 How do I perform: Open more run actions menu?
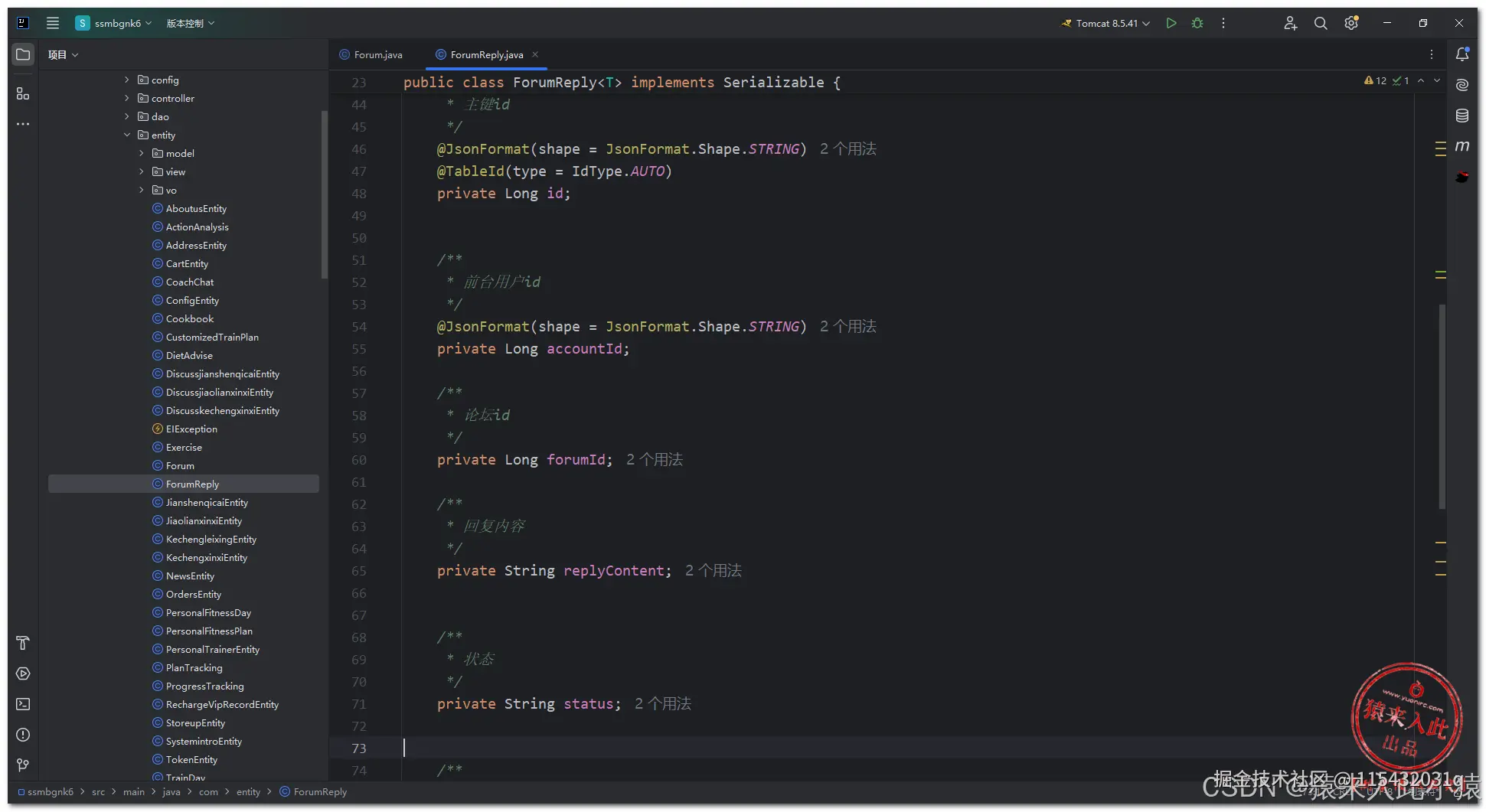tap(1223, 23)
